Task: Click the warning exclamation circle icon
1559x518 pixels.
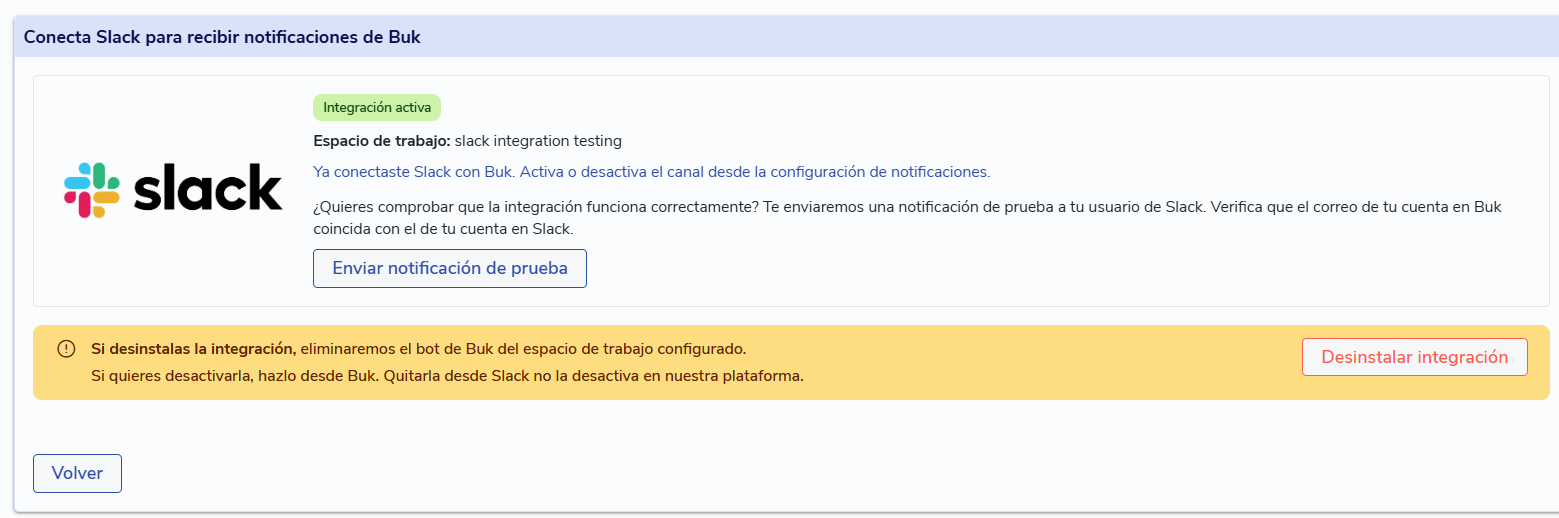Action: pyautogui.click(x=66, y=349)
